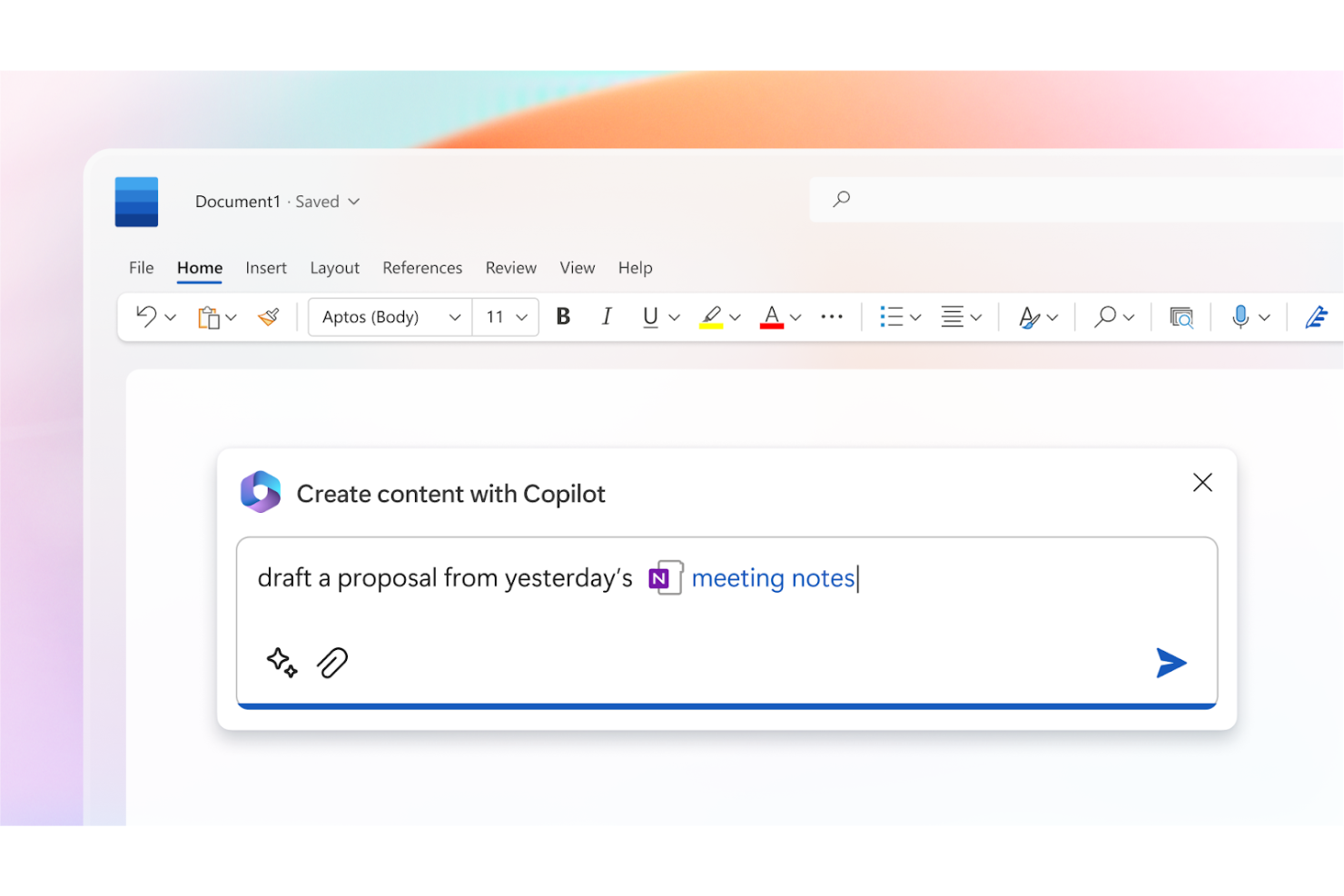Expand the Paste options arrow

(232, 318)
